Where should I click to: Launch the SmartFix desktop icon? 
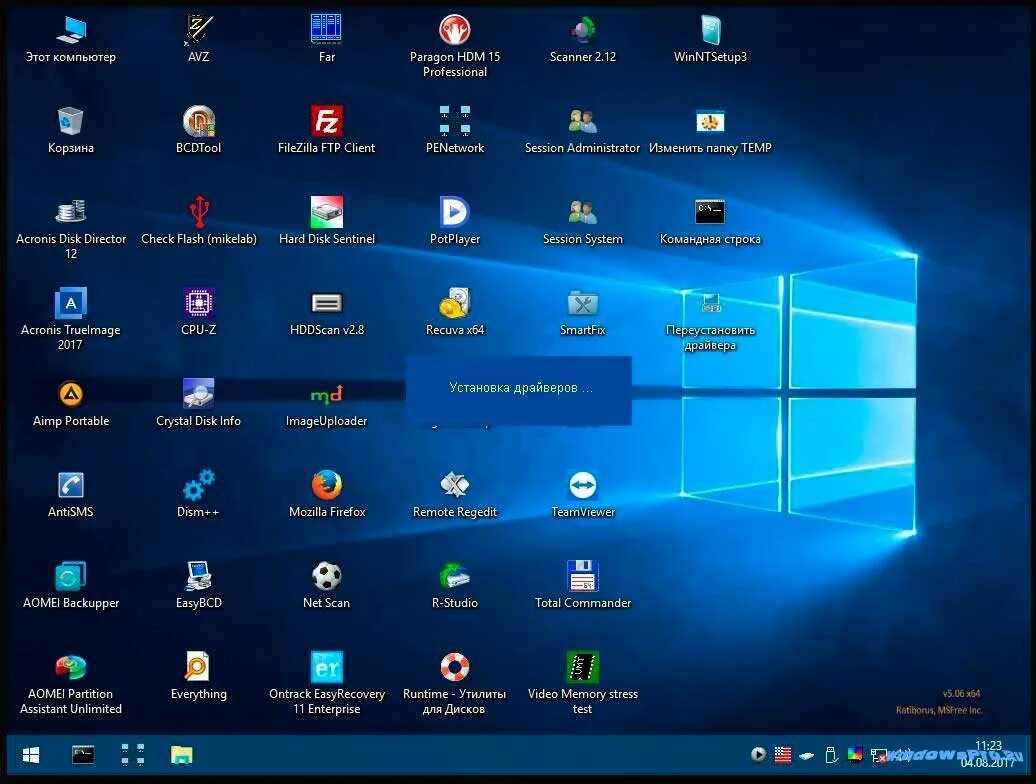click(x=583, y=312)
